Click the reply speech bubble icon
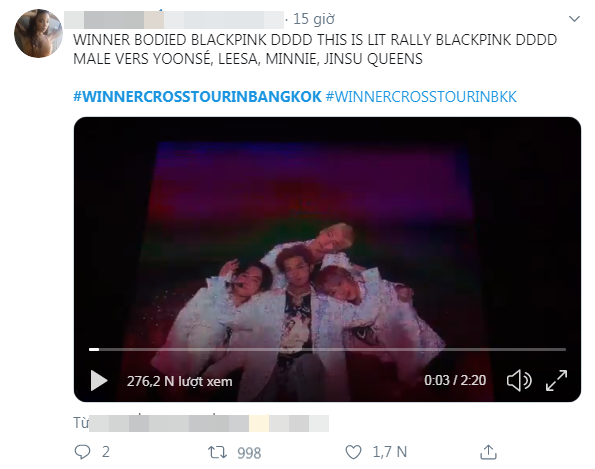Viewport: 595px width, 469px height. coord(82,452)
